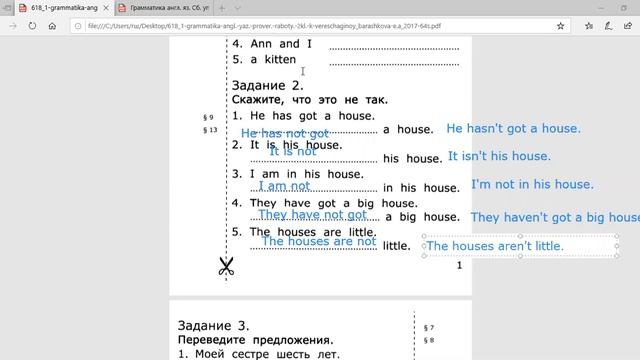Click the top-middle handle of text box
This screenshot has width=640, height=360.
click(x=520, y=236)
